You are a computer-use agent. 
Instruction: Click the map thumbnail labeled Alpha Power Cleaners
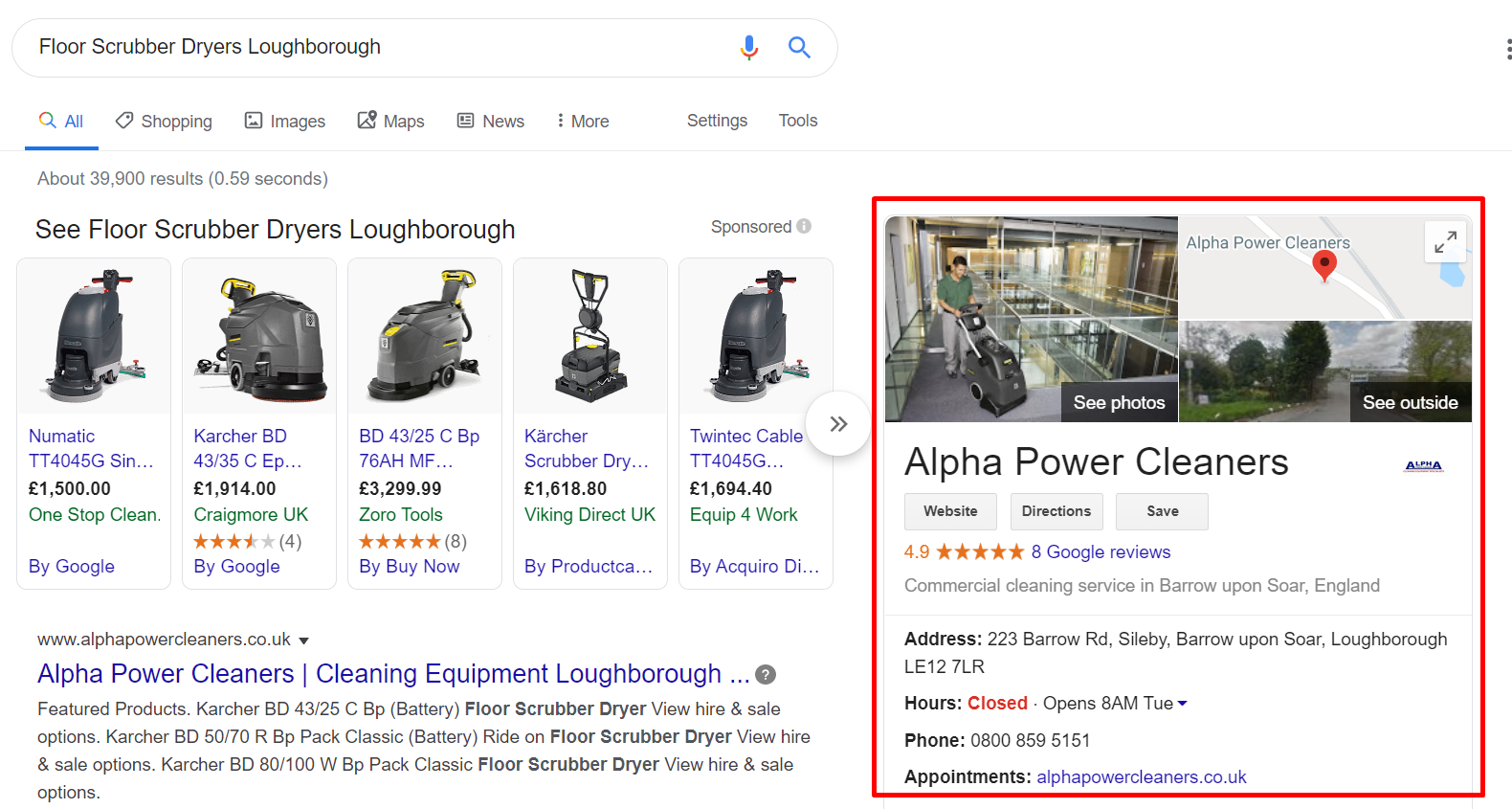click(1324, 268)
